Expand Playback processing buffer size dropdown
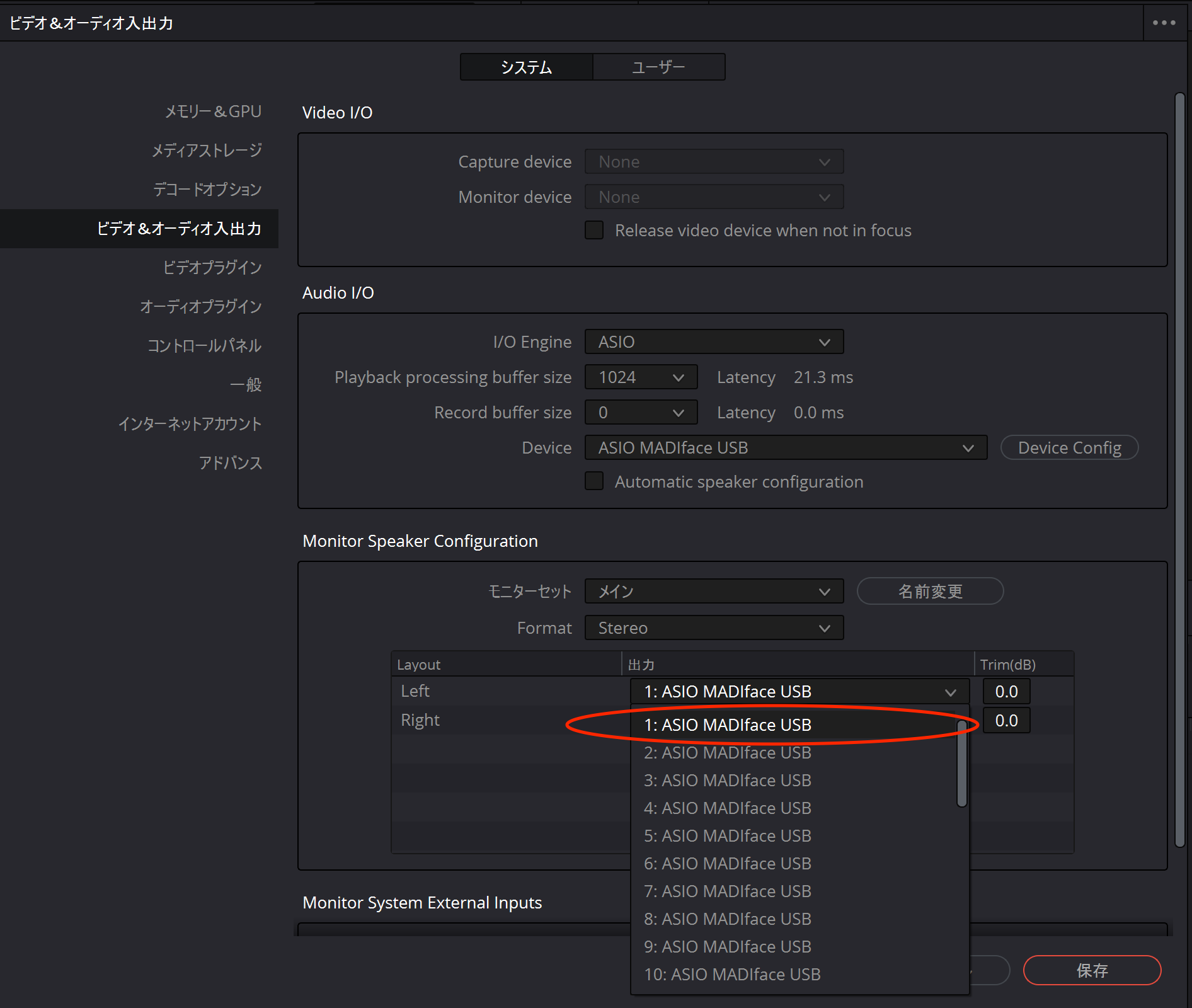This screenshot has height=1008, width=1192. point(640,377)
